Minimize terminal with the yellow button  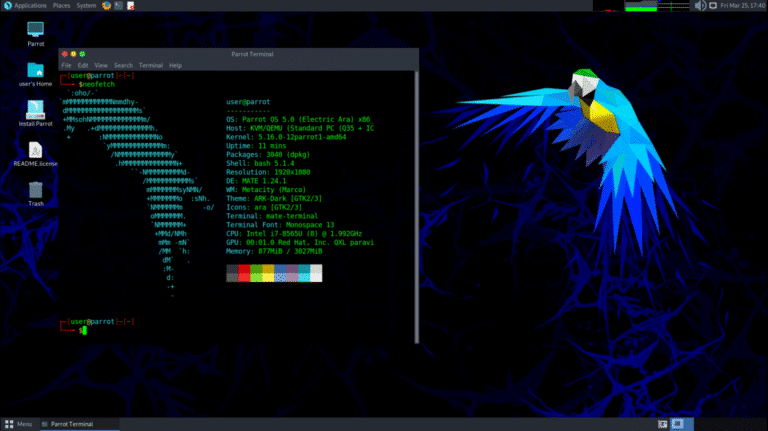[x=73, y=54]
